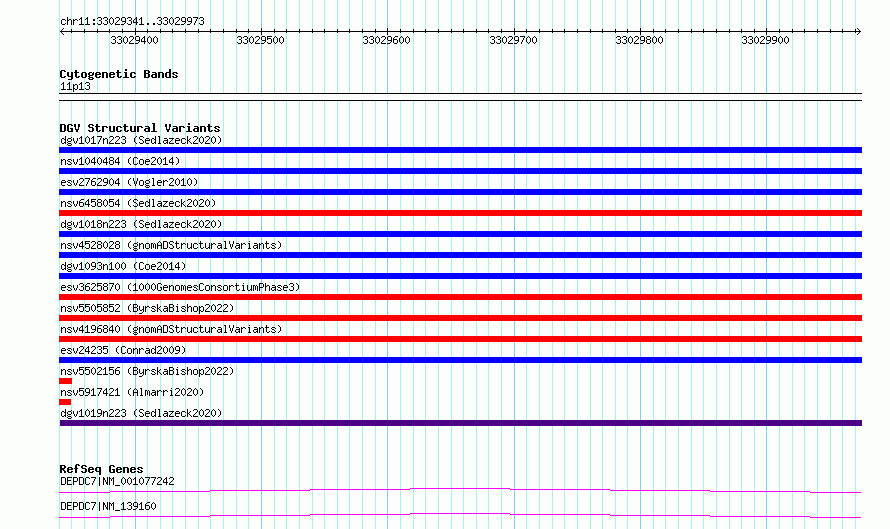The width and height of the screenshot is (890, 529).
Task: Click the dgv1093n100 (Coe2014) label
Action: pos(123,266)
